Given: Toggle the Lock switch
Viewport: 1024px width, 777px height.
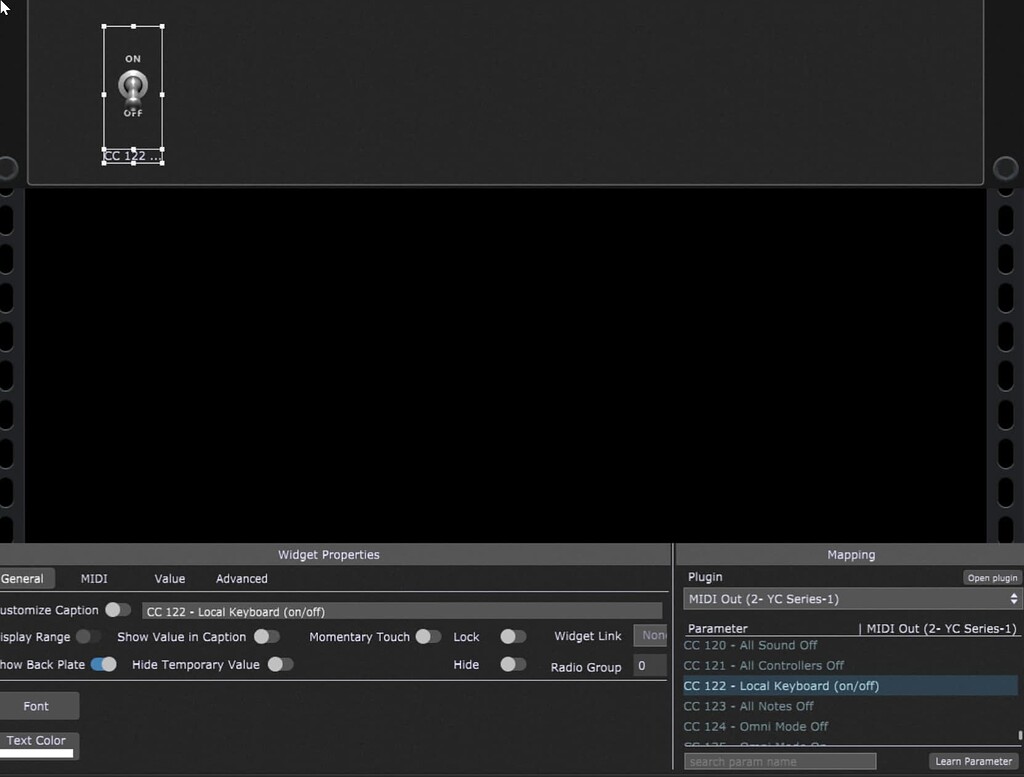Looking at the screenshot, I should (x=513, y=637).
